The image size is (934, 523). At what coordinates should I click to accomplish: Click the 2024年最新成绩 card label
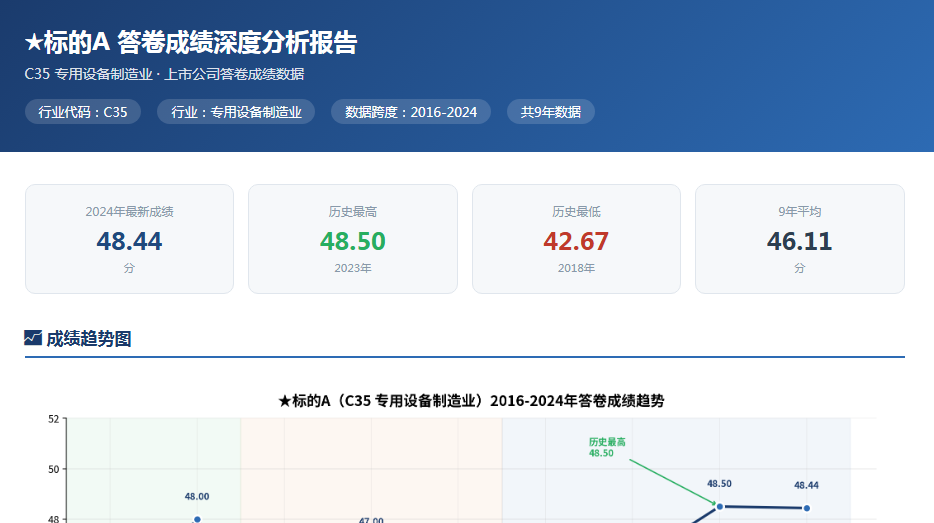pyautogui.click(x=129, y=211)
